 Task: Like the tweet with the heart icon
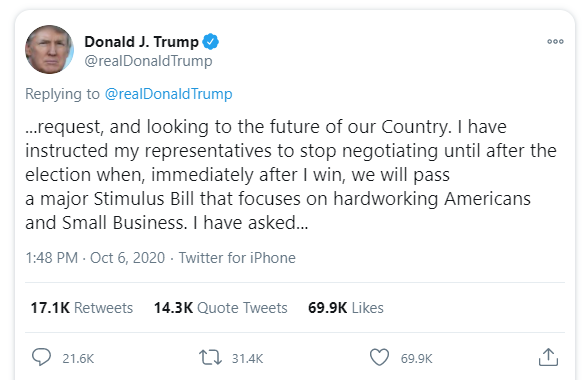click(379, 357)
